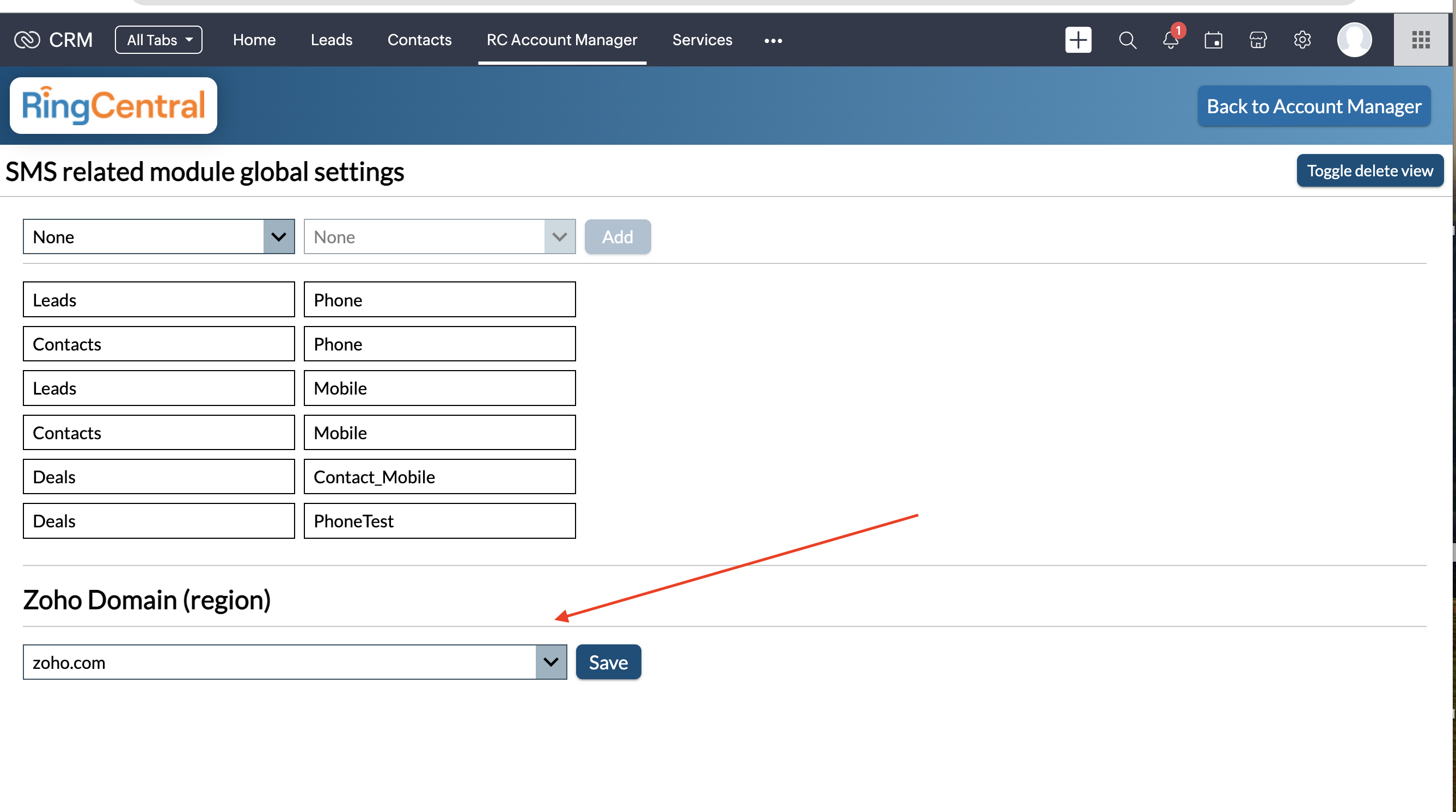Click the Add button

coord(617,237)
